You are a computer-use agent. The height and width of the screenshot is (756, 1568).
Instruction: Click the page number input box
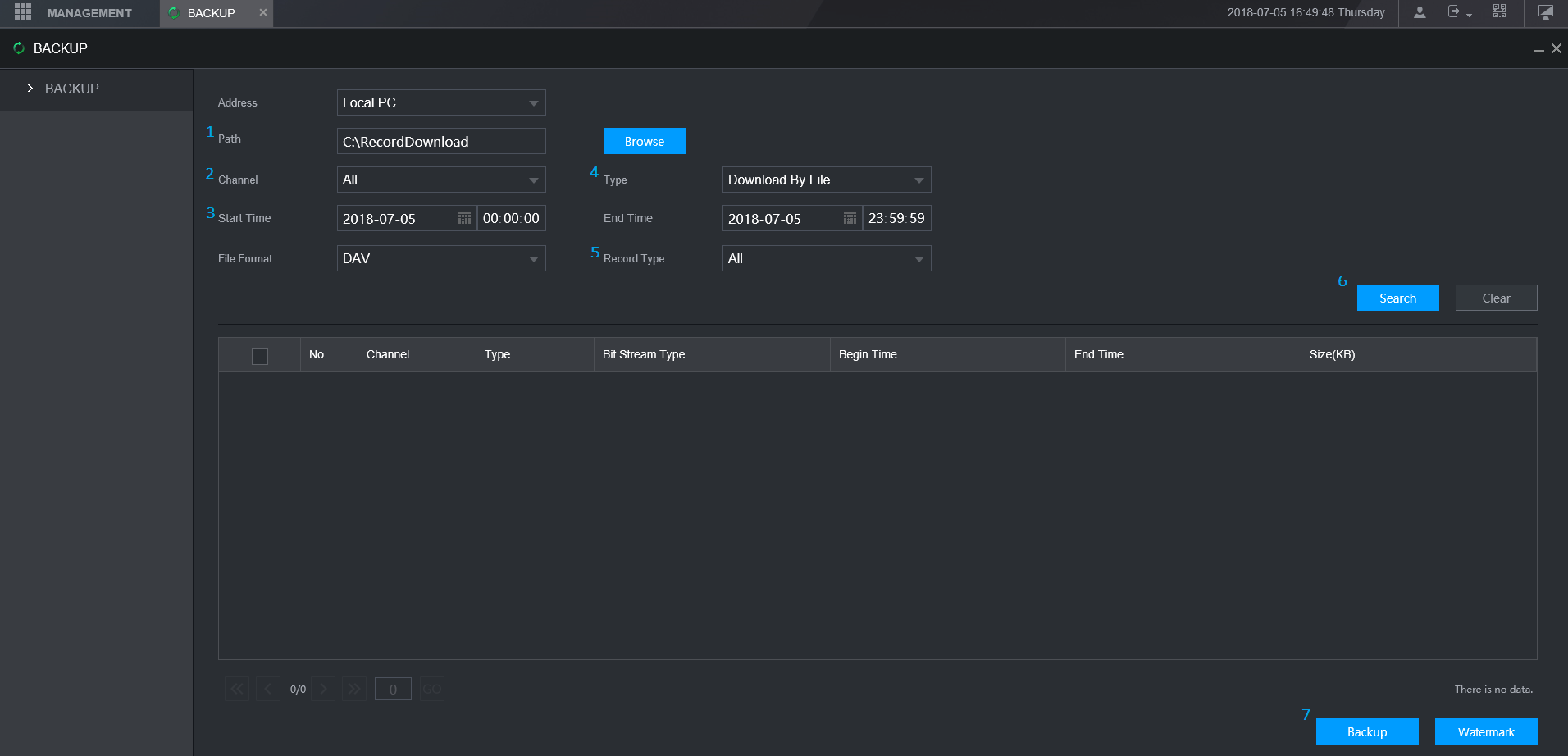(x=393, y=690)
